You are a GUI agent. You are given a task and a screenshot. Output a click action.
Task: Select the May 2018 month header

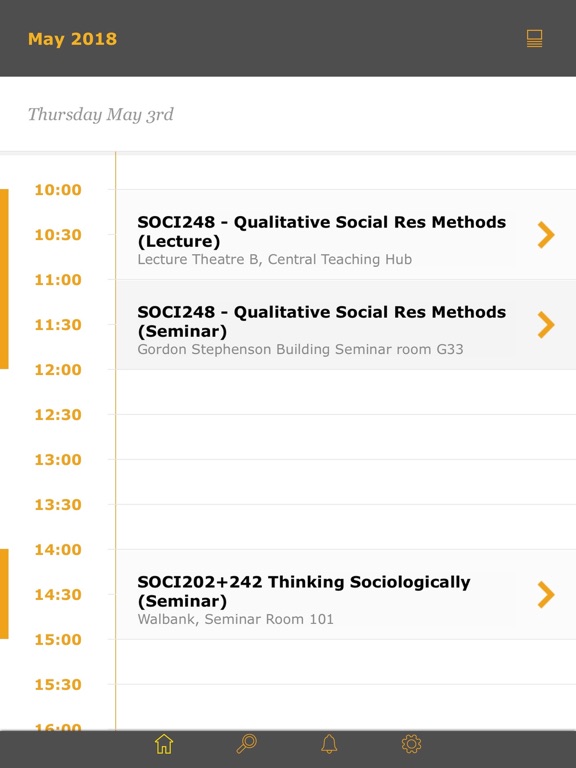pyautogui.click(x=72, y=39)
